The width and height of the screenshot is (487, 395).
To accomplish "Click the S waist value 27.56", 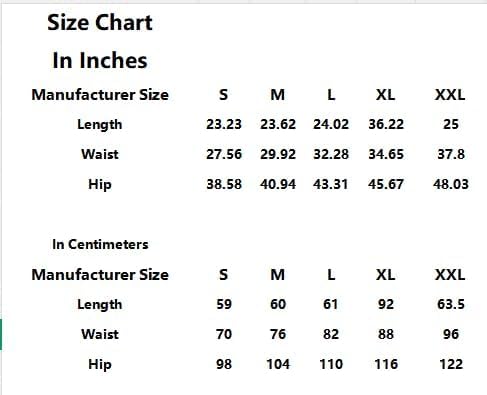I will coord(224,154).
